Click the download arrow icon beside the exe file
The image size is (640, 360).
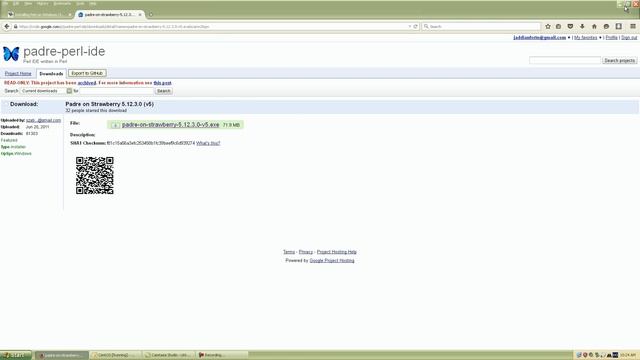[115, 125]
